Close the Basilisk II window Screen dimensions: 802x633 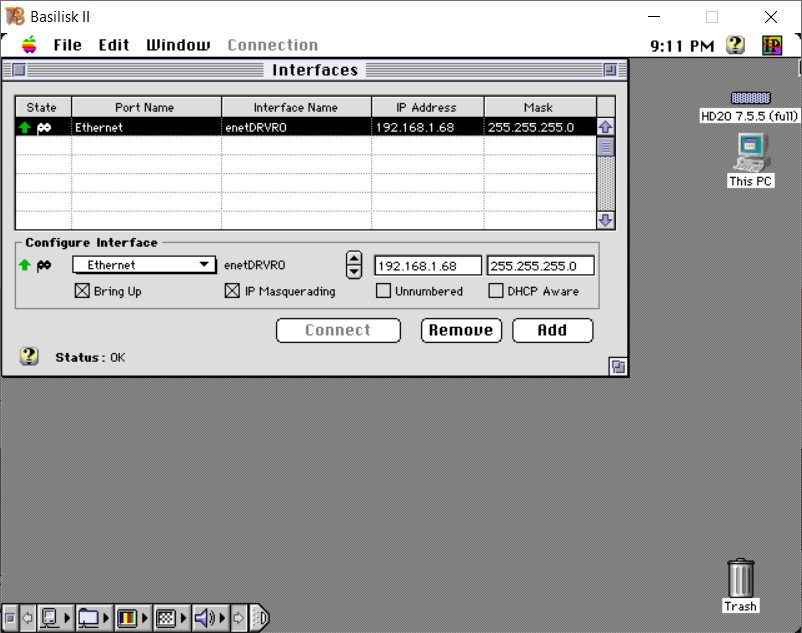tap(771, 17)
